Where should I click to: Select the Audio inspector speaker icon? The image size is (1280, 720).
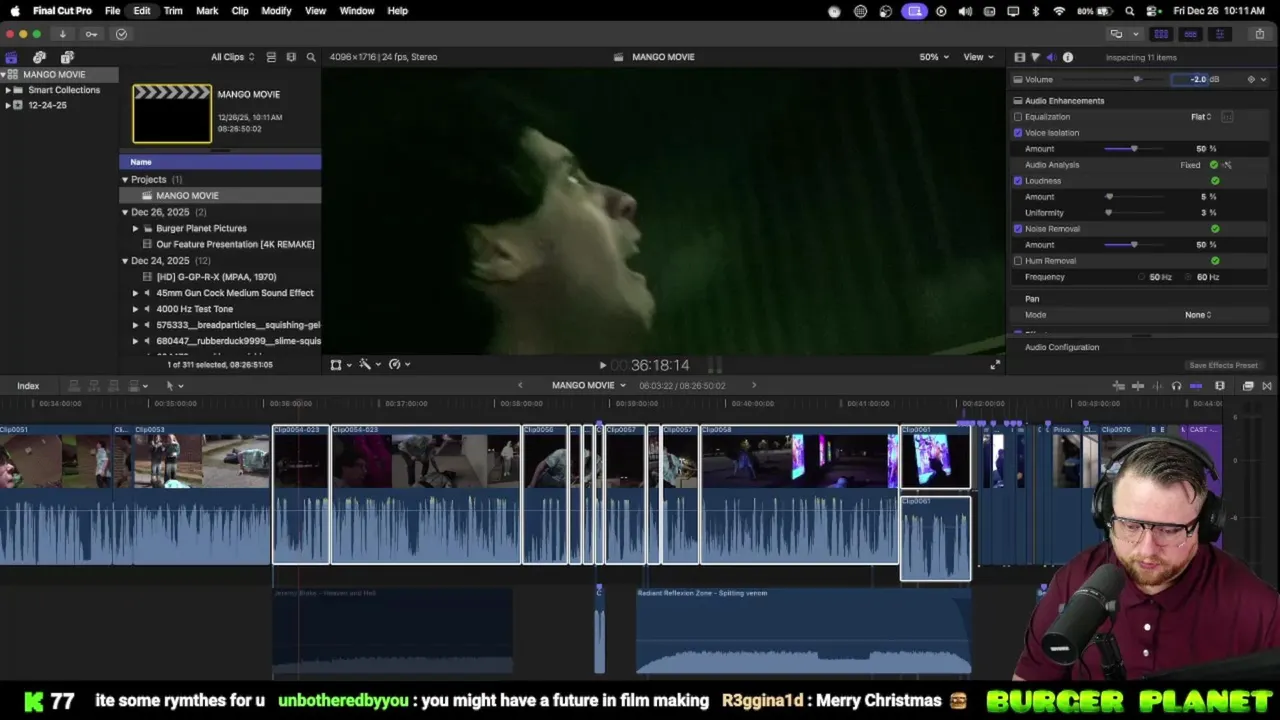1051,57
